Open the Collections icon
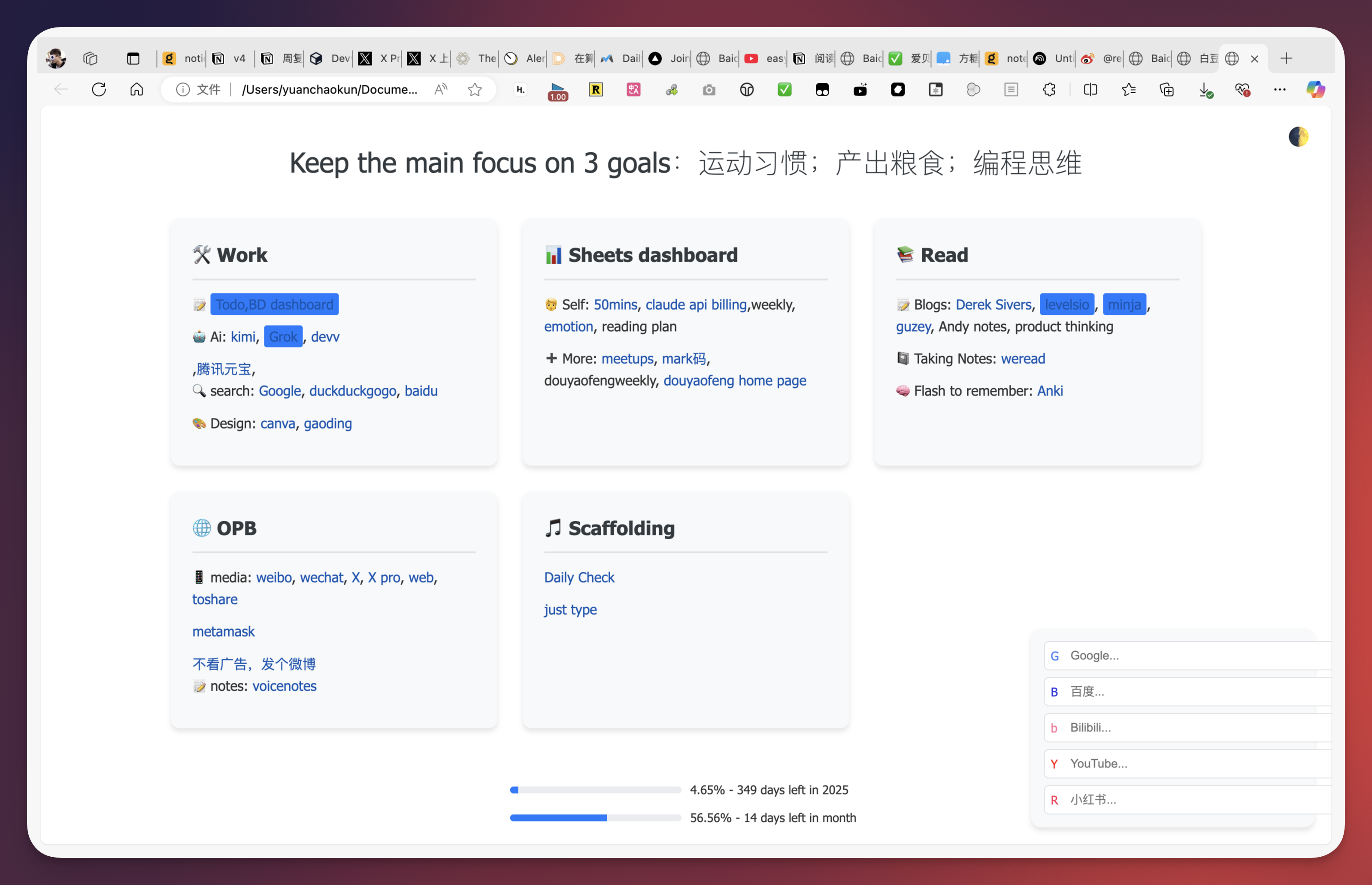Image resolution: width=1372 pixels, height=885 pixels. [1167, 90]
